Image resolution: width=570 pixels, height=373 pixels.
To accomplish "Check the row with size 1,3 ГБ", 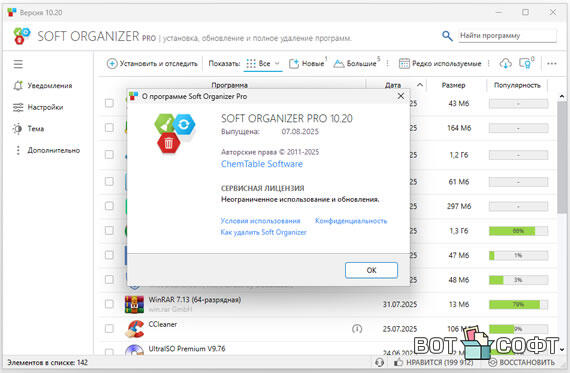I will coord(109,230).
